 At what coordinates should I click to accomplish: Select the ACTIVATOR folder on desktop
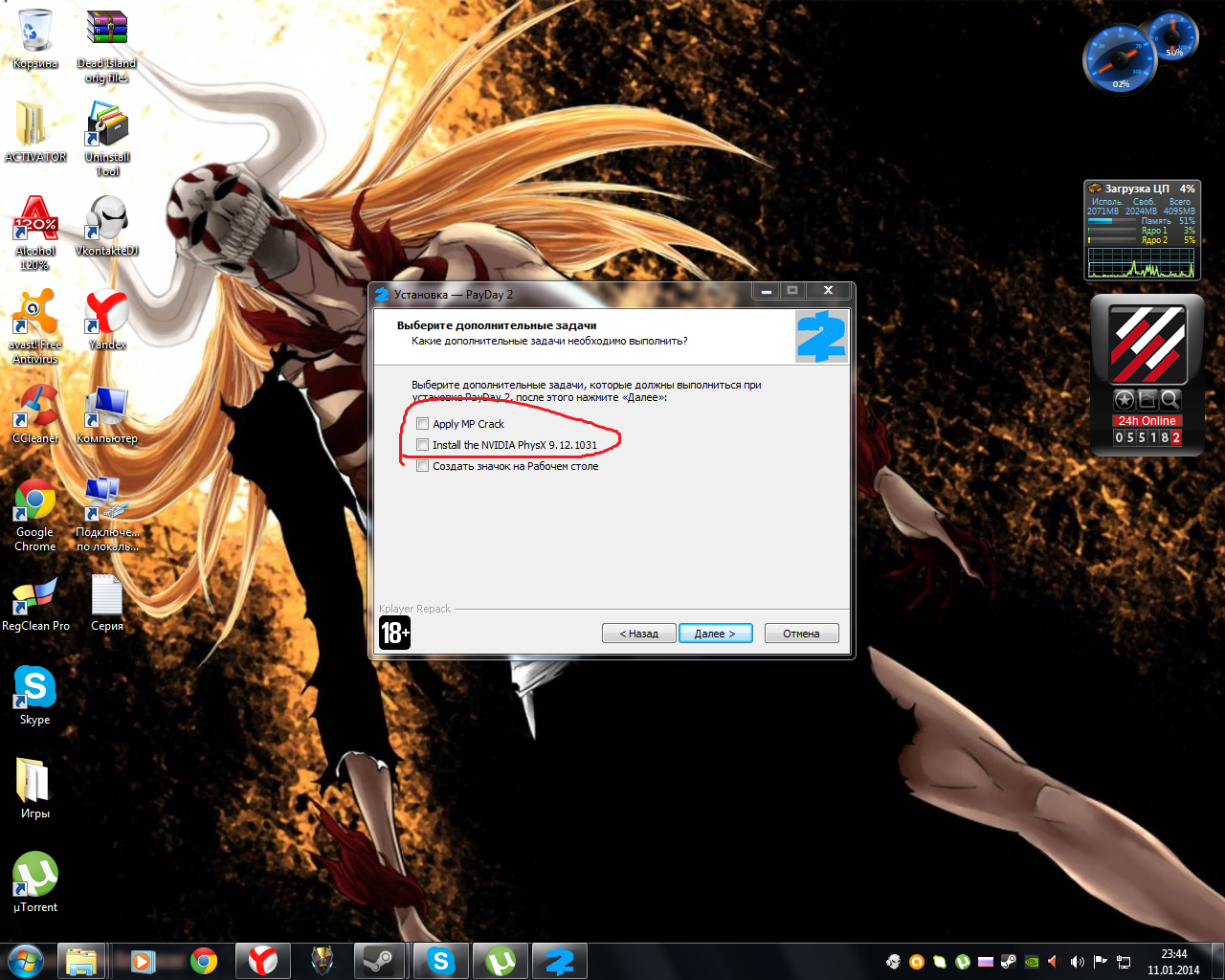pos(35,132)
